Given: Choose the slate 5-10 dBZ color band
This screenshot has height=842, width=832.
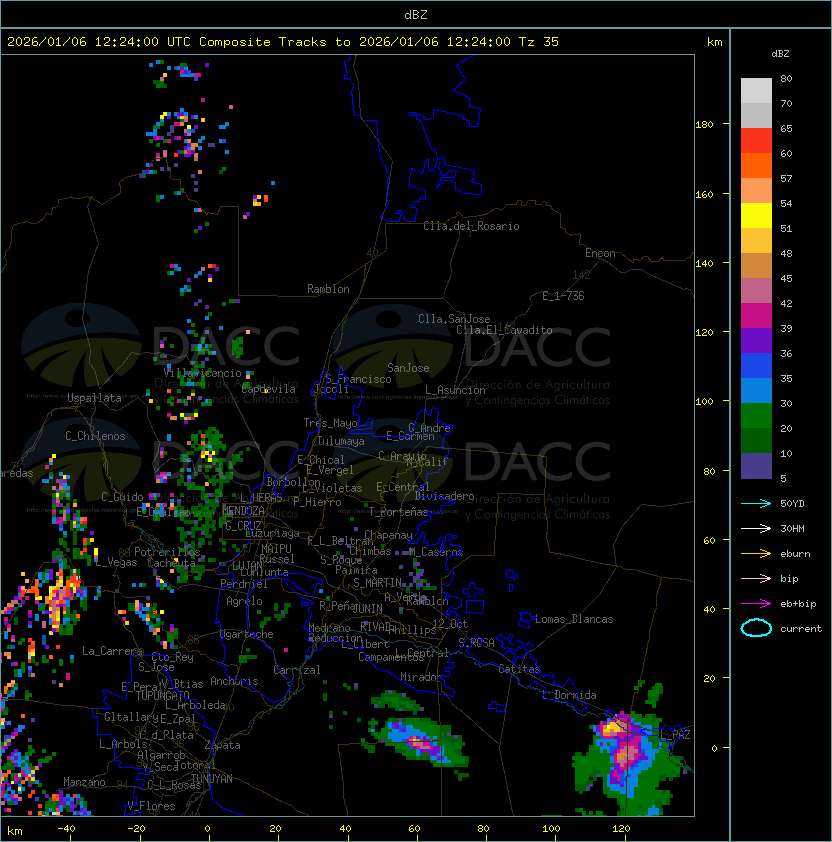Looking at the screenshot, I should click(x=756, y=466).
